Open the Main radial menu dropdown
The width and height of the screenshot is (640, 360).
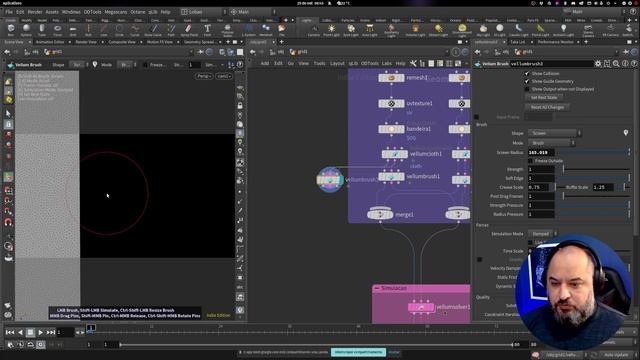click(252, 12)
